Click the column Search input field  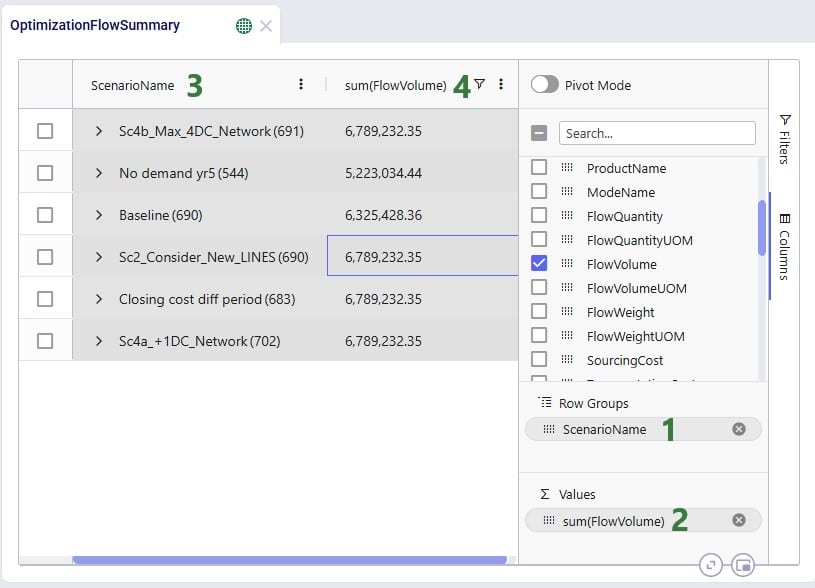(x=657, y=133)
